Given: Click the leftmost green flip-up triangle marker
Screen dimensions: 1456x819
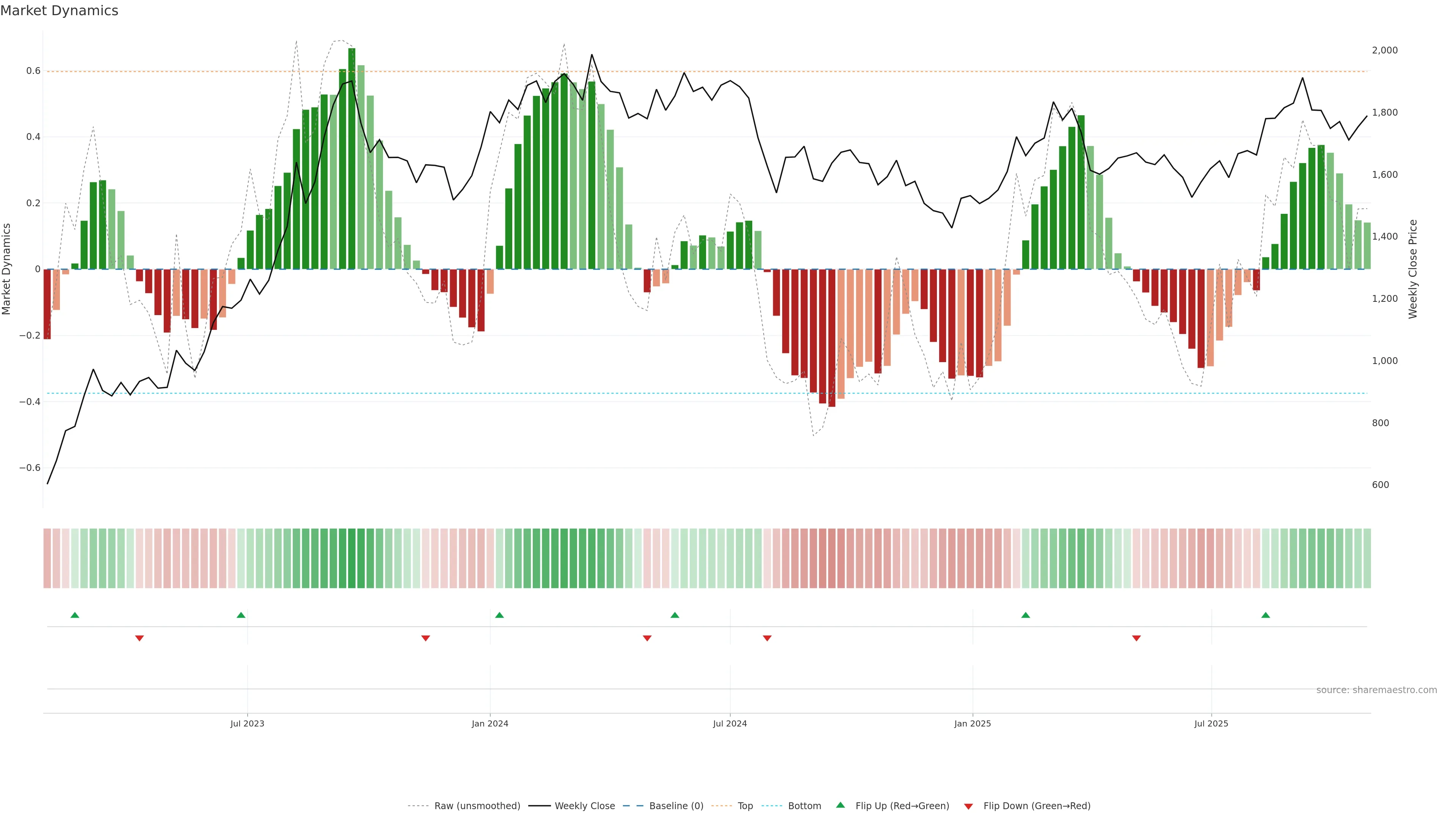Looking at the screenshot, I should click(x=75, y=615).
